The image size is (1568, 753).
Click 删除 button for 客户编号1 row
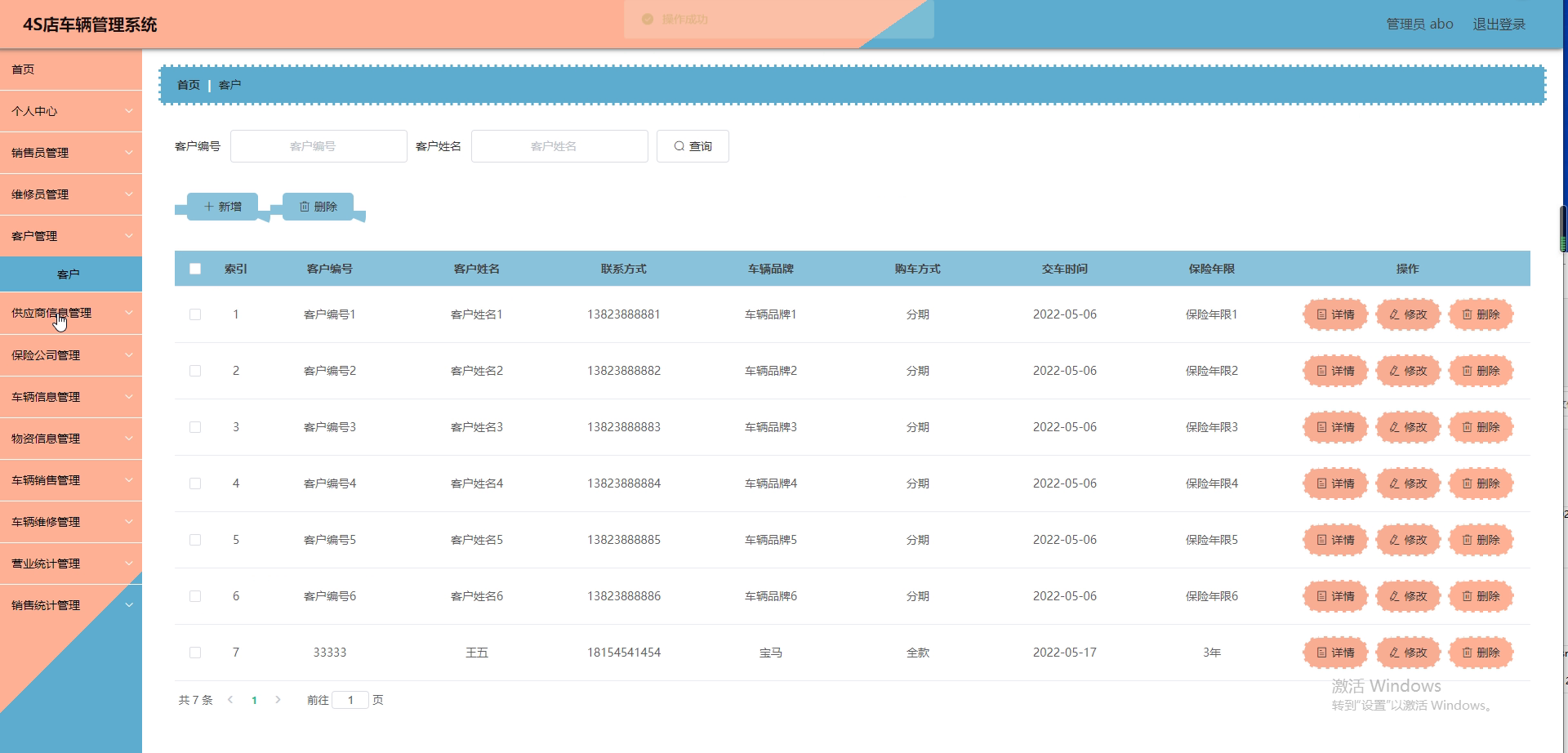pyautogui.click(x=1481, y=314)
